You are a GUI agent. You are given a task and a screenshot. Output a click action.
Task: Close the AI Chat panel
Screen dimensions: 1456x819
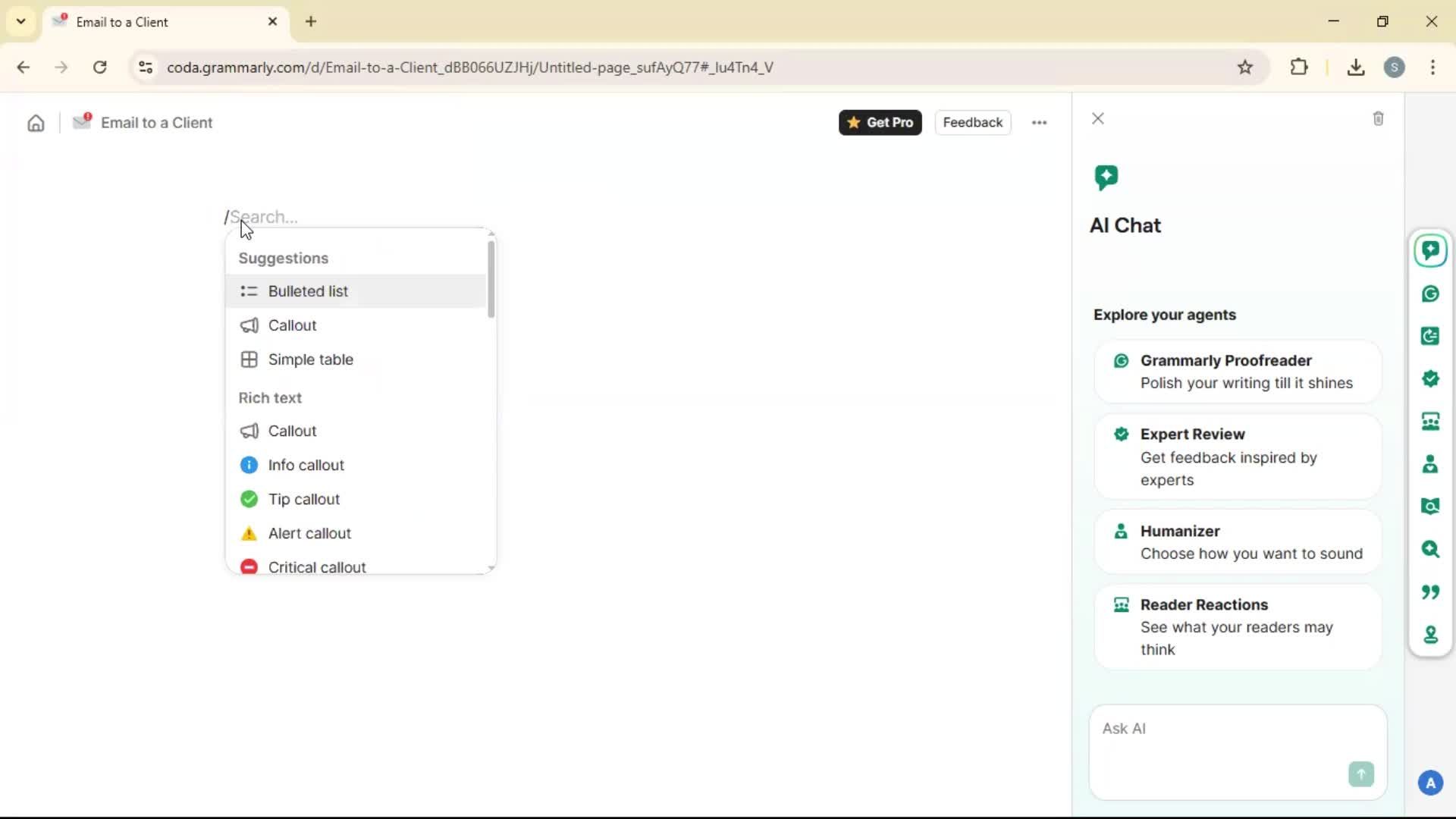(1097, 119)
